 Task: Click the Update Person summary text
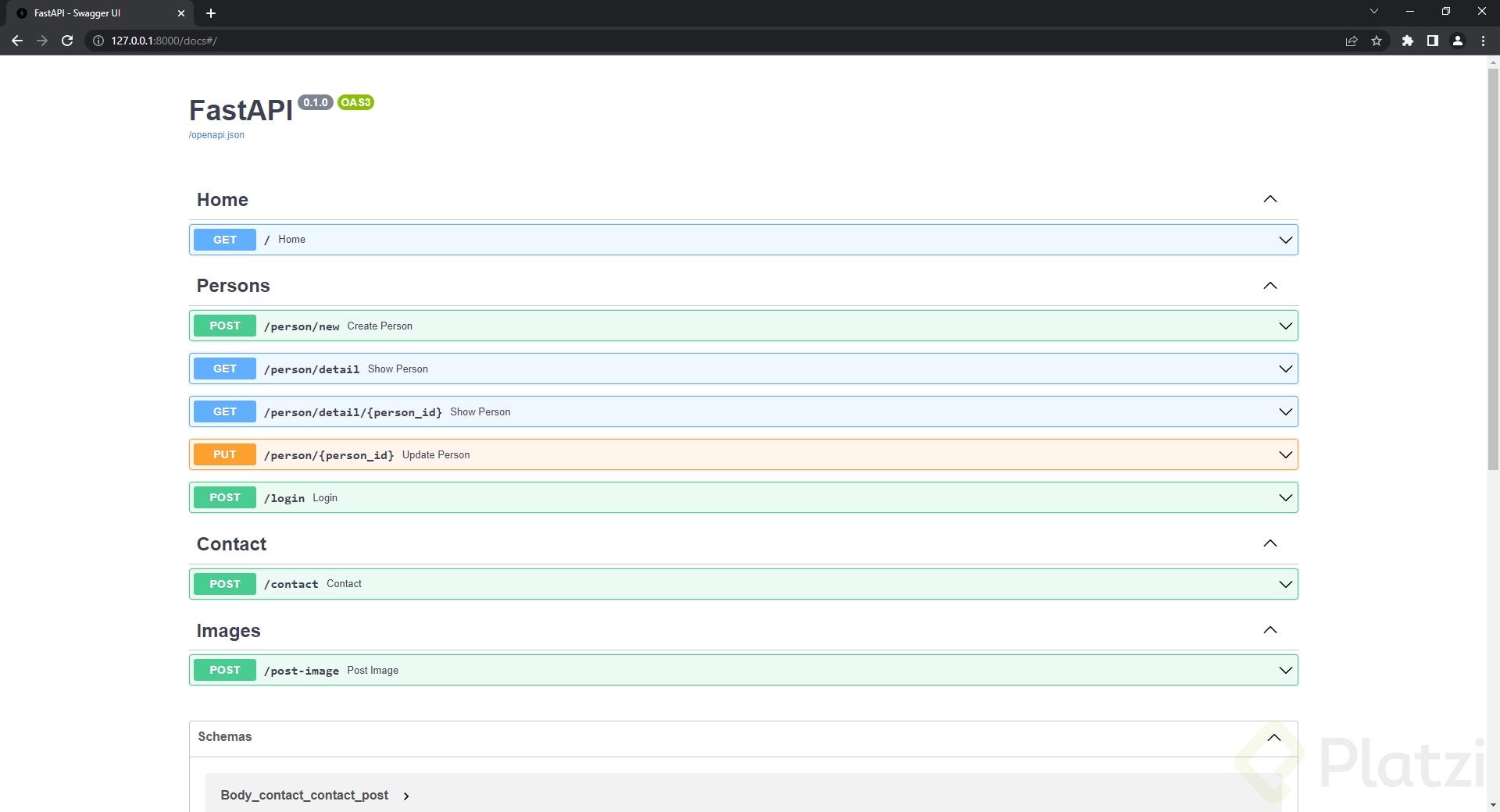pyautogui.click(x=436, y=455)
